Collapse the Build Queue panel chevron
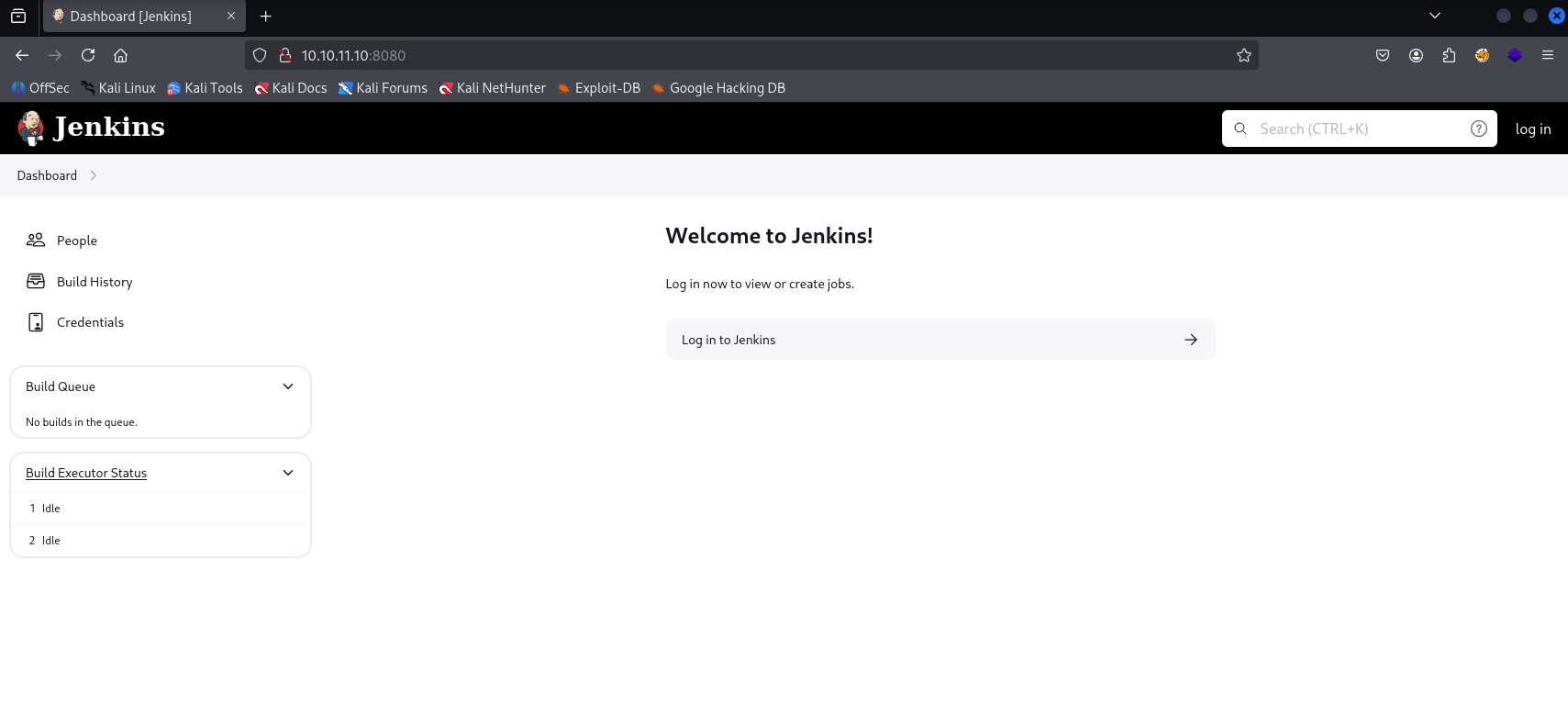The height and width of the screenshot is (705, 1568). click(288, 386)
